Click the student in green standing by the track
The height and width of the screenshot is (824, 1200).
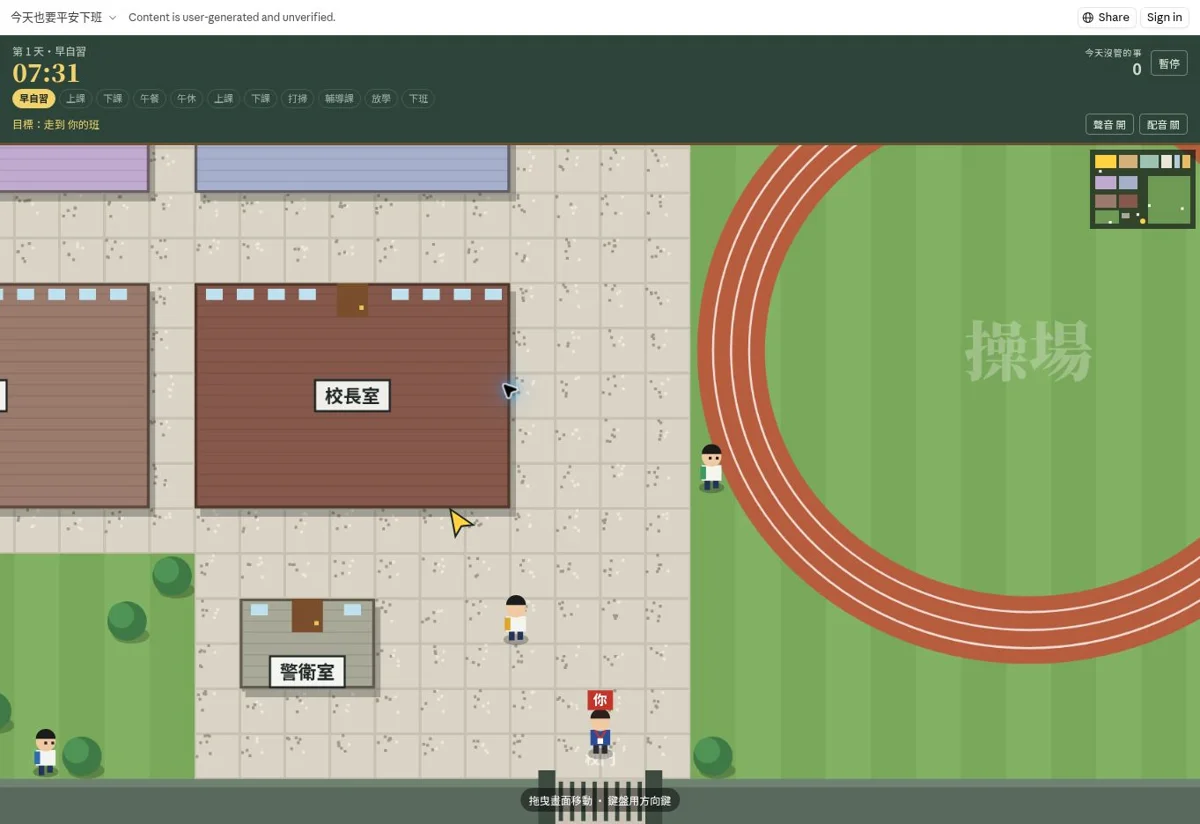(711, 468)
